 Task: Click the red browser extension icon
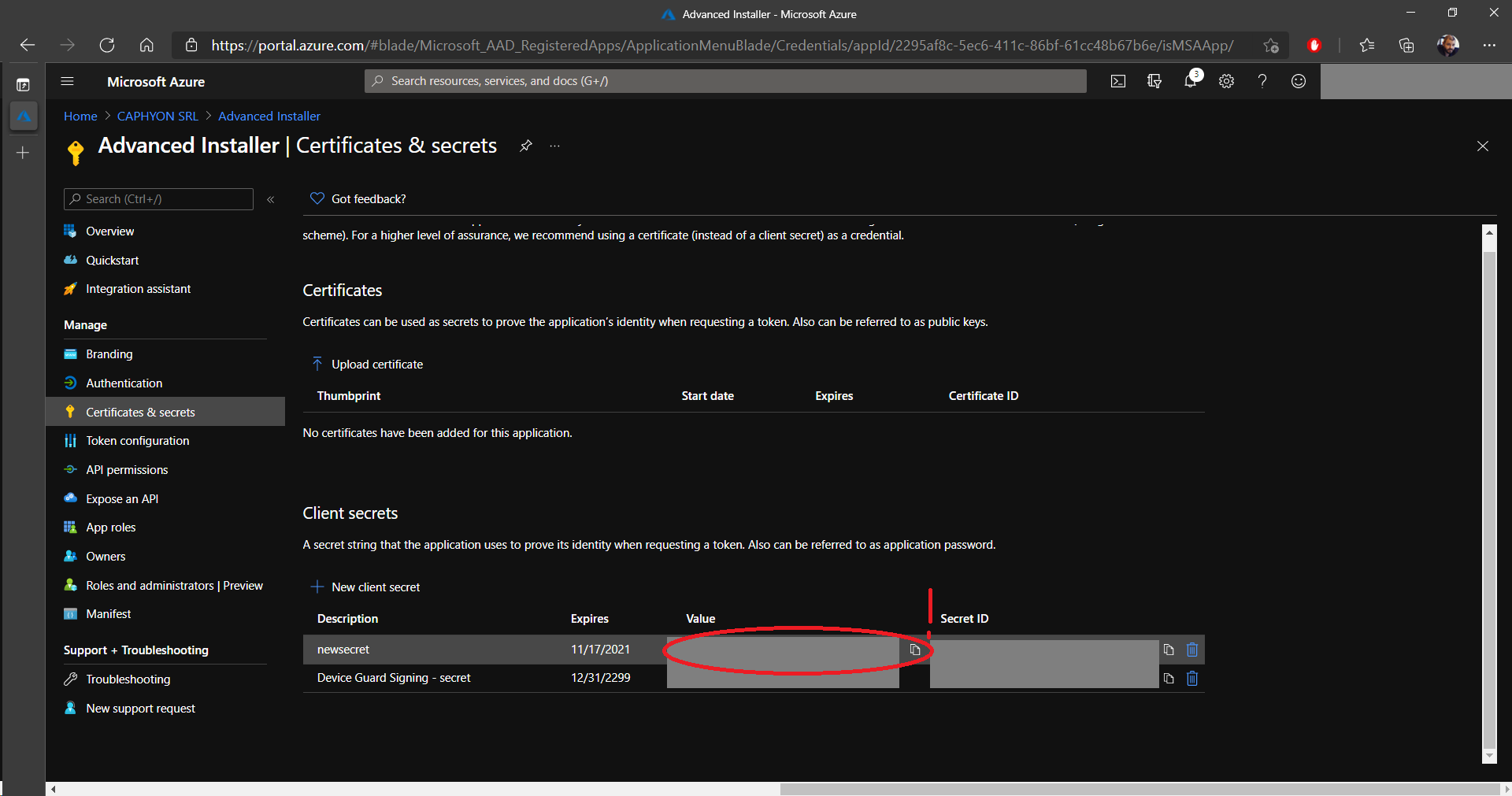tap(1314, 45)
